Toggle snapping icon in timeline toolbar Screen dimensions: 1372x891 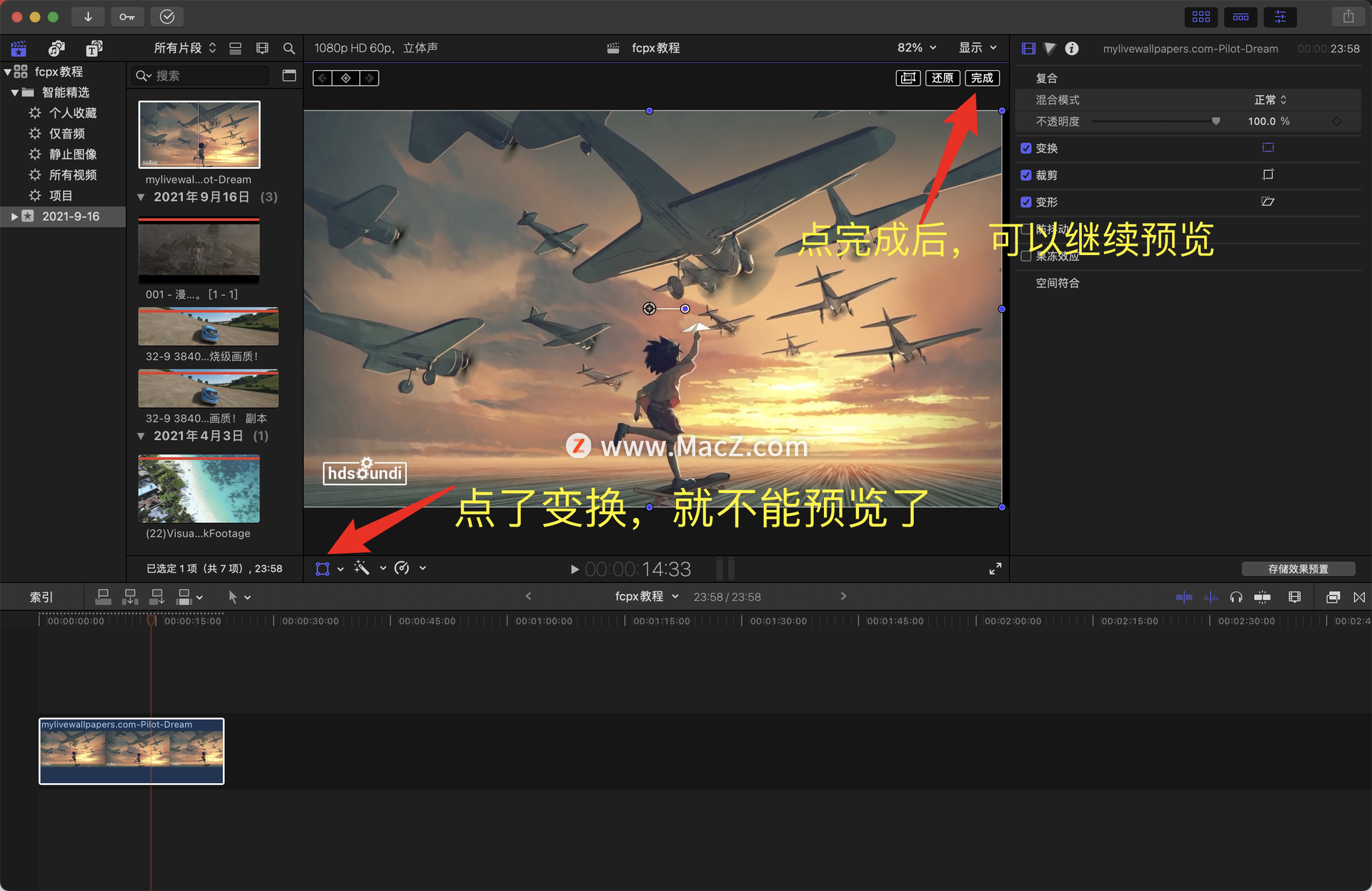[x=1263, y=597]
